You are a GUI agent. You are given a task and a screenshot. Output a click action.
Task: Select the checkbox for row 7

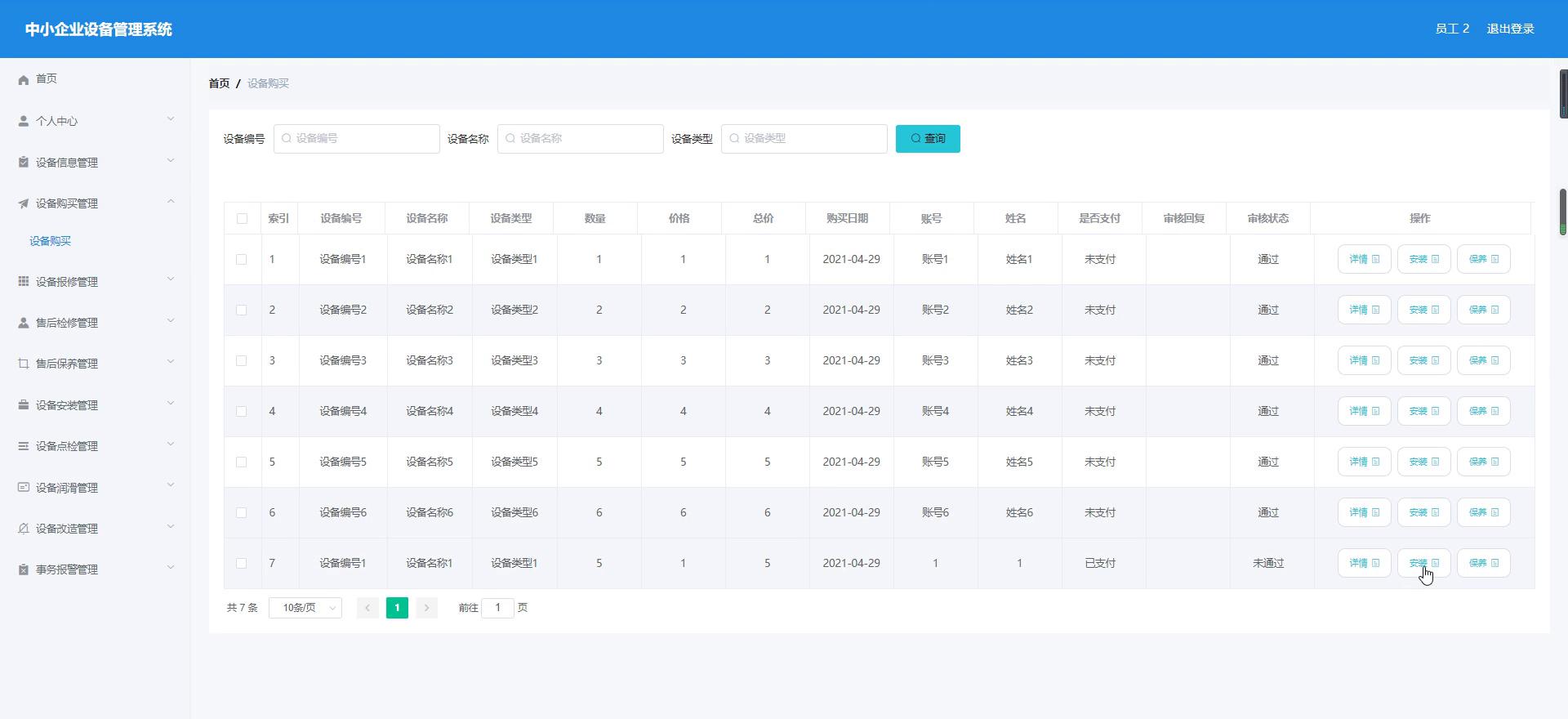(x=241, y=563)
